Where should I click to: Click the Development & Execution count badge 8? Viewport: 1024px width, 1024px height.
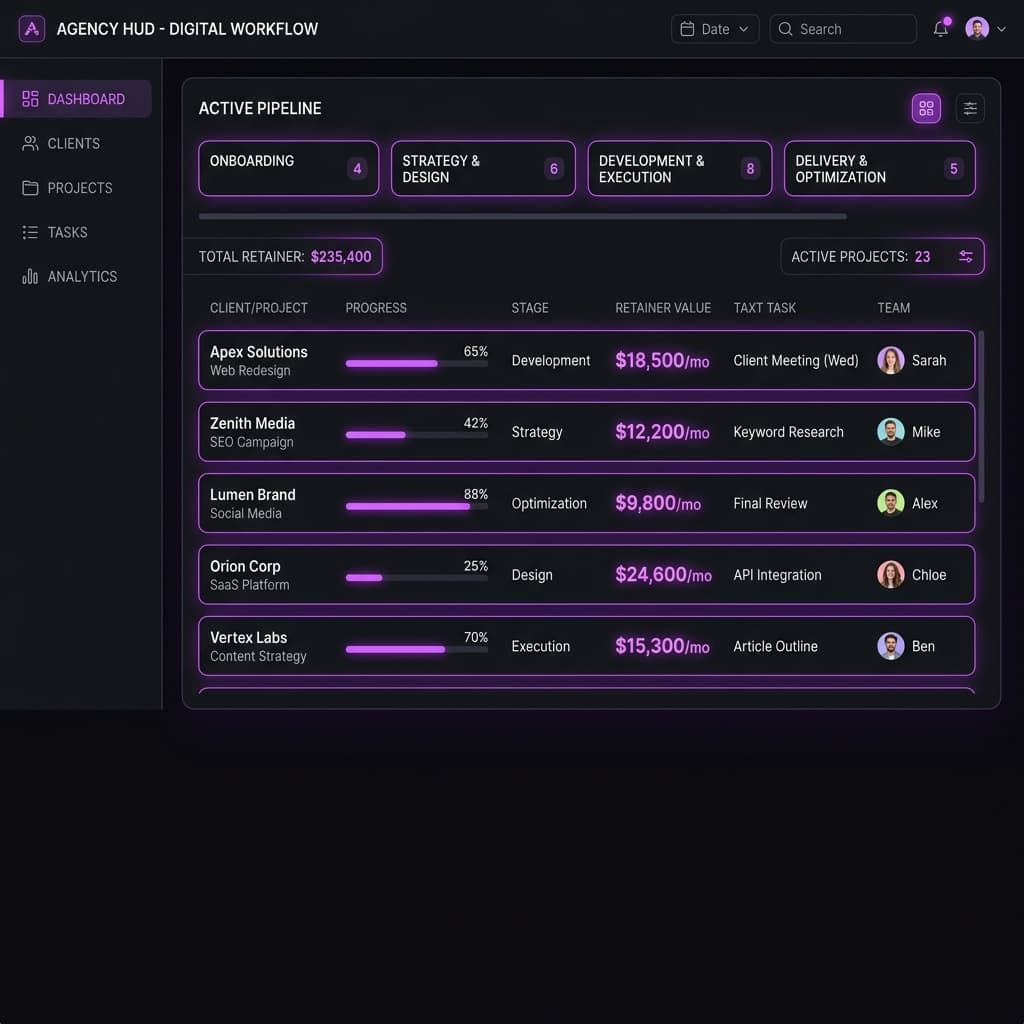[x=750, y=168]
